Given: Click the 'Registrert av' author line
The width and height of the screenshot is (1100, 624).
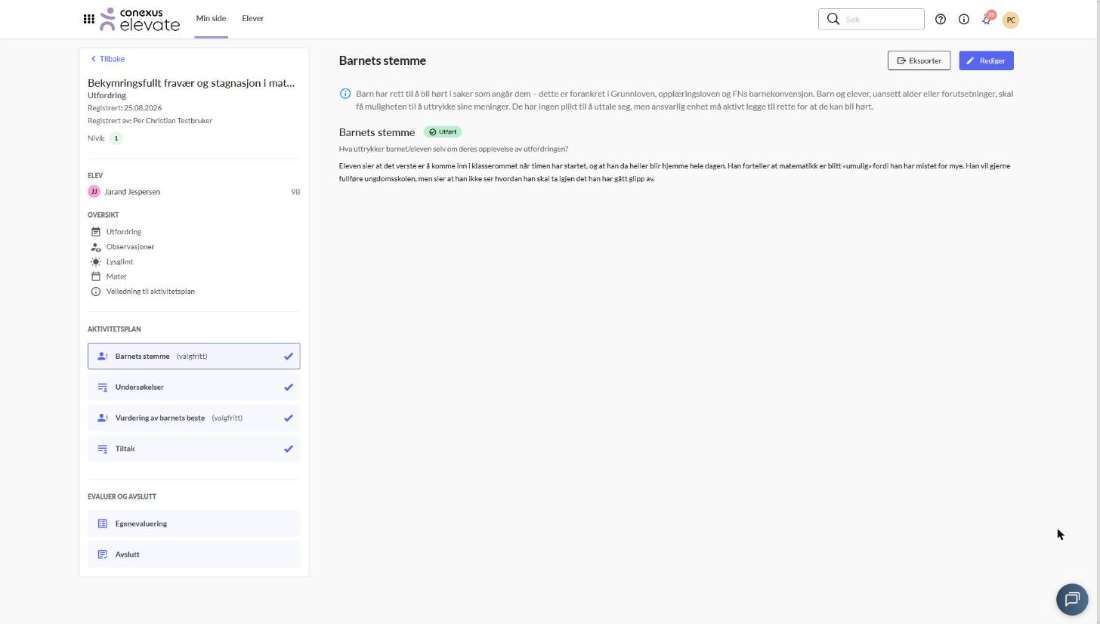Looking at the screenshot, I should (x=150, y=121).
